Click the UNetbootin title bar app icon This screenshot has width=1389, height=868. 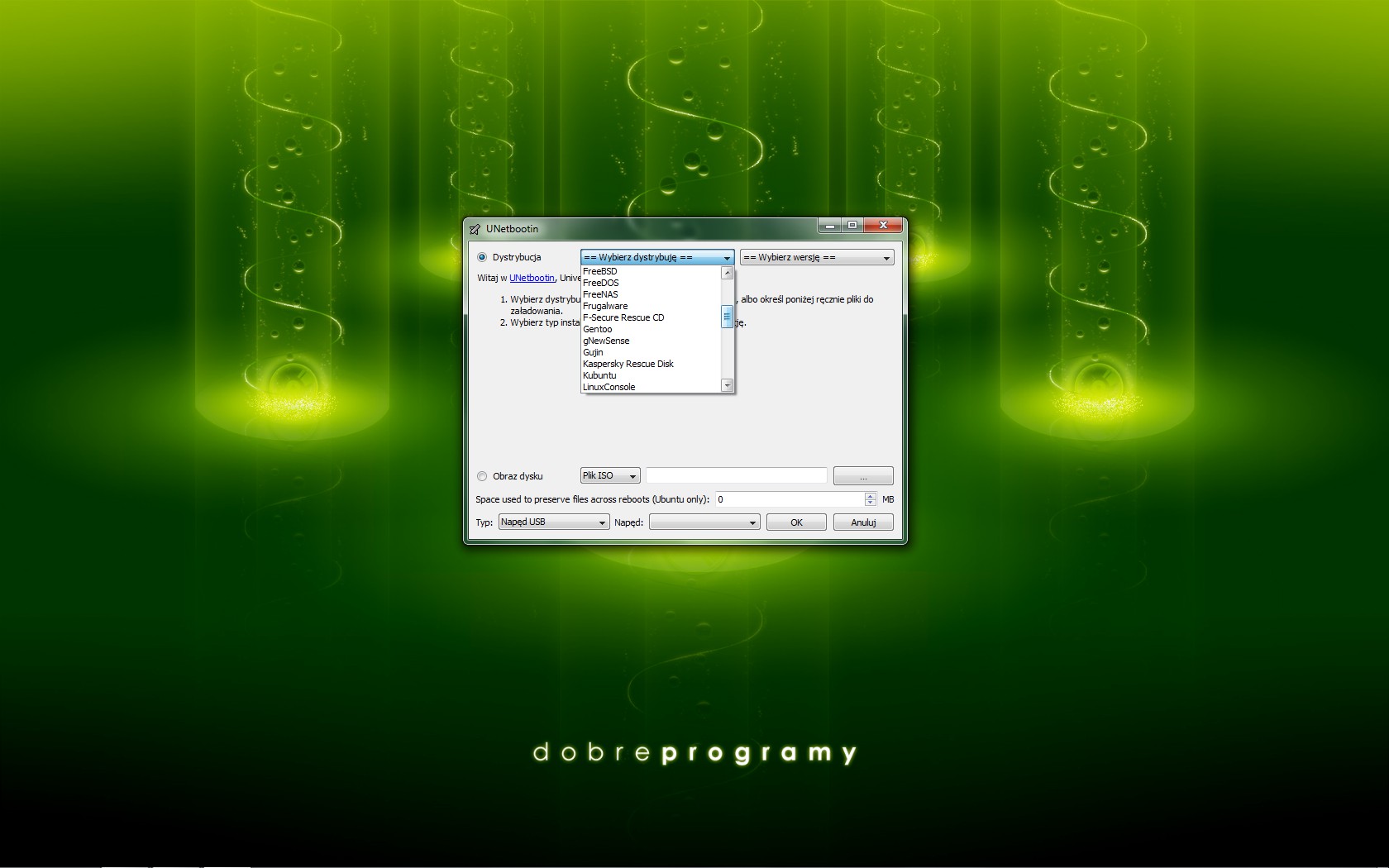click(475, 229)
